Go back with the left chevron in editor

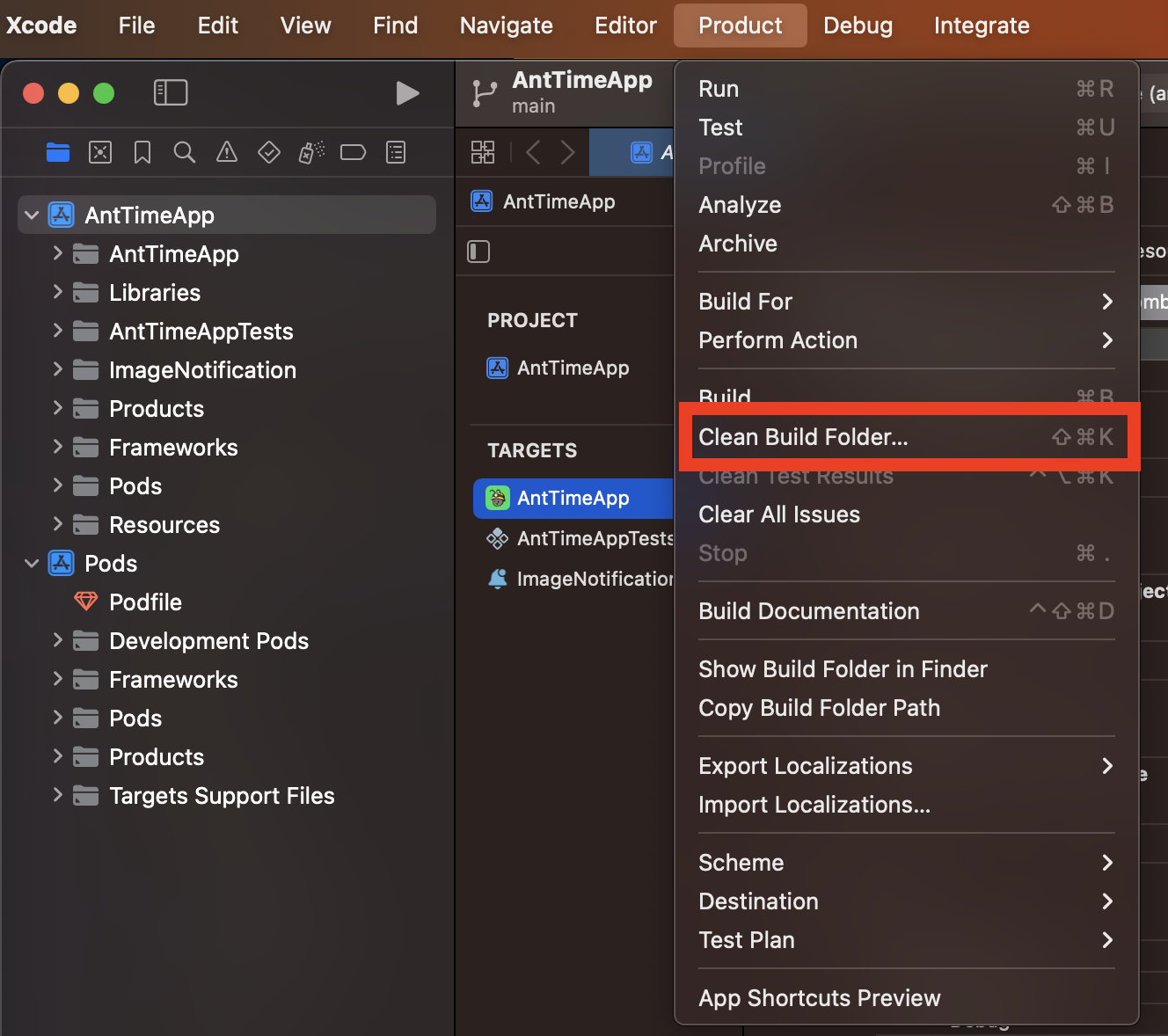532,152
